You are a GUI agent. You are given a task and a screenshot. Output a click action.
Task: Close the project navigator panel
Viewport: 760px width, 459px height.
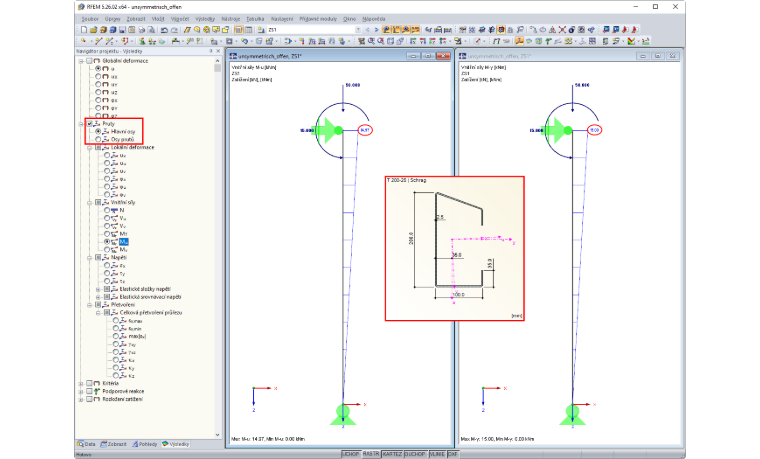coord(218,51)
